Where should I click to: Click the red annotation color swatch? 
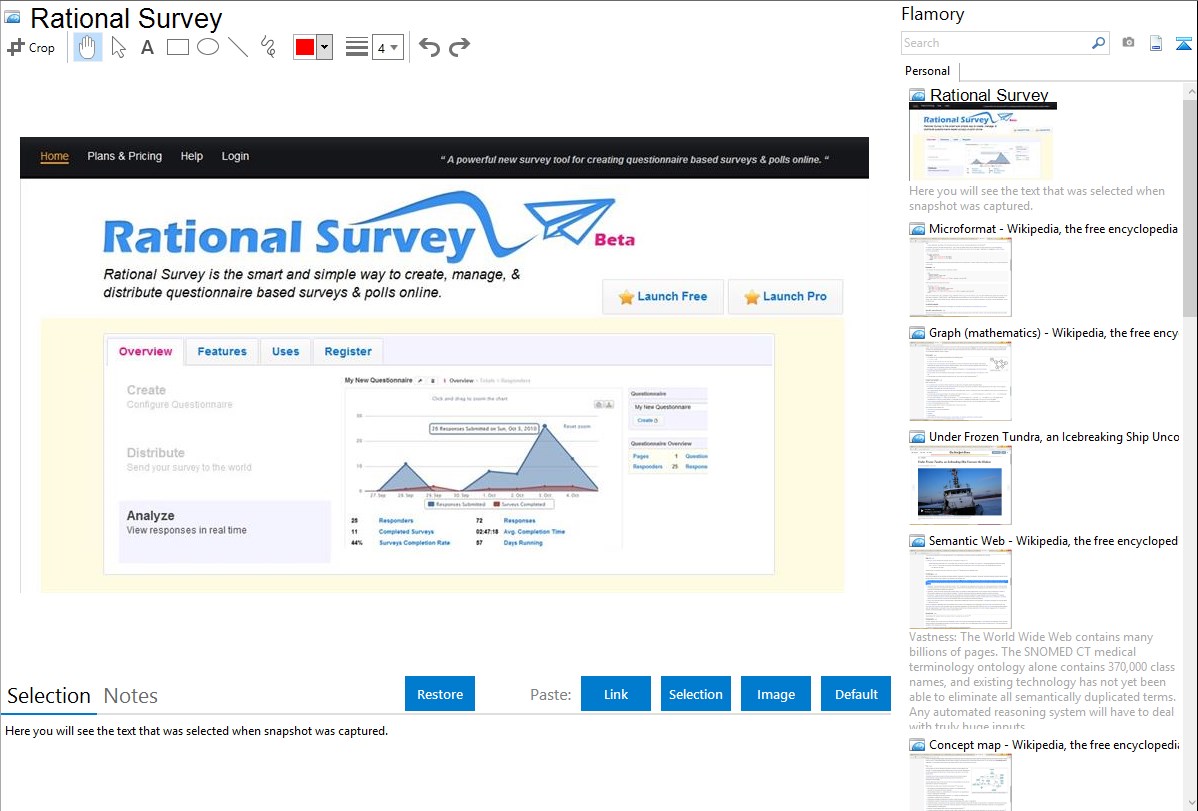click(x=305, y=47)
